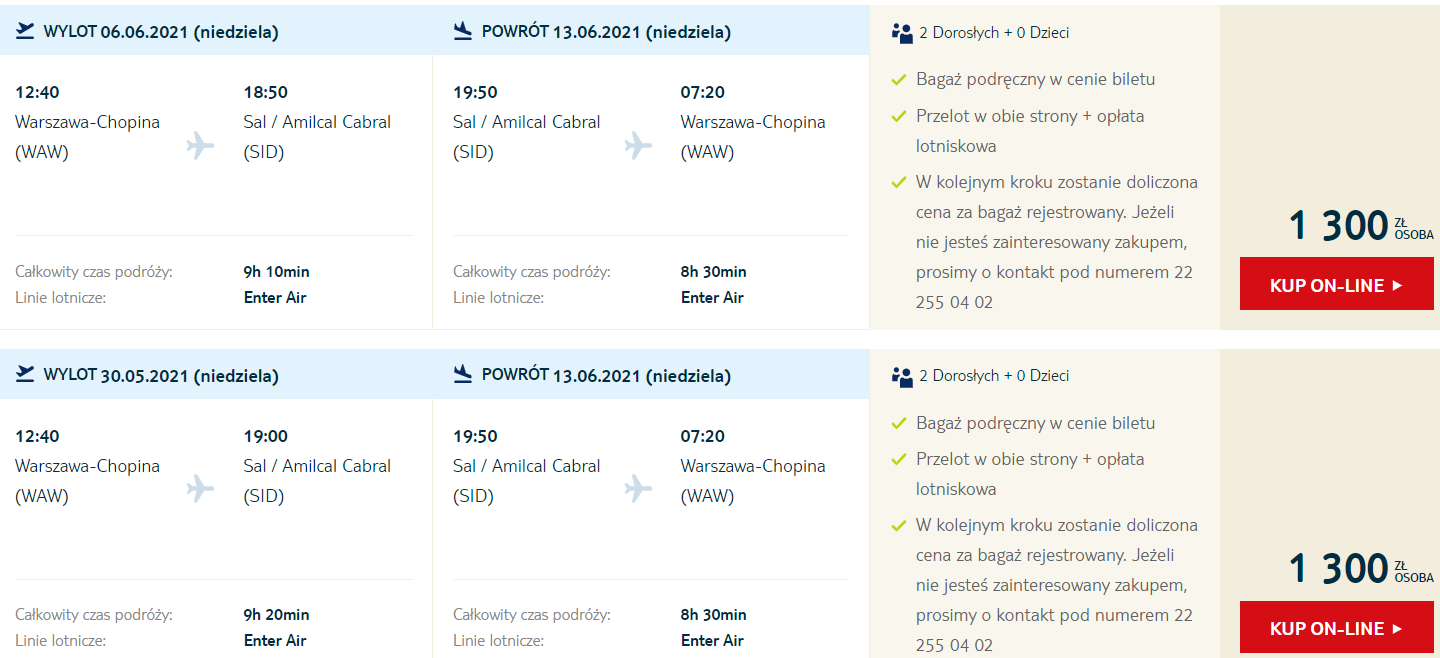Click the takeoff plane icon beside WYLOT 30.05.2021
The height and width of the screenshot is (658, 1440).
pyautogui.click(x=25, y=375)
